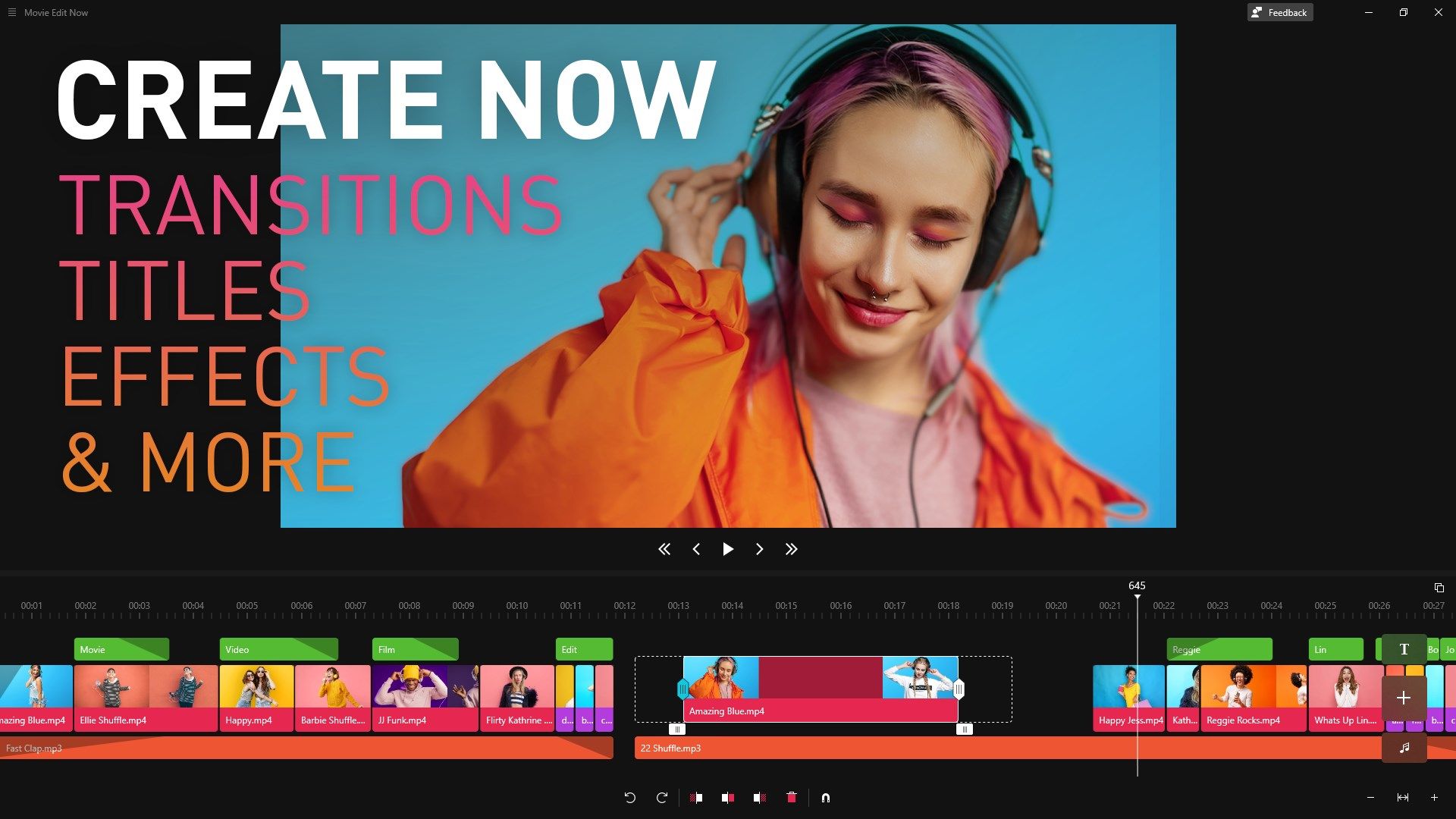Click the undo button
The height and width of the screenshot is (819, 1456).
pyautogui.click(x=629, y=797)
